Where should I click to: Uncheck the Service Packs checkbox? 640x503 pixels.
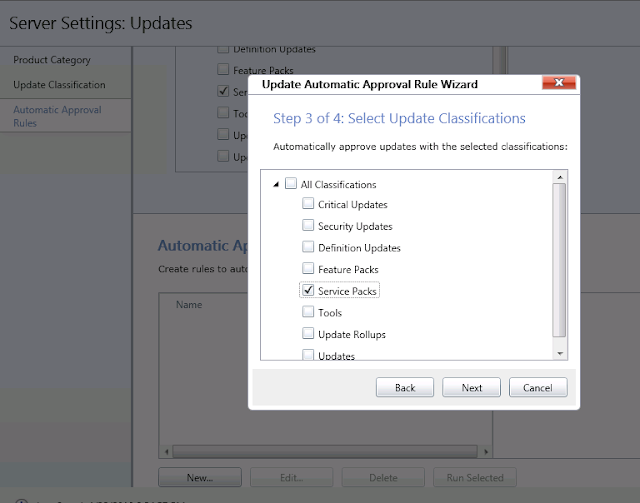(x=309, y=291)
